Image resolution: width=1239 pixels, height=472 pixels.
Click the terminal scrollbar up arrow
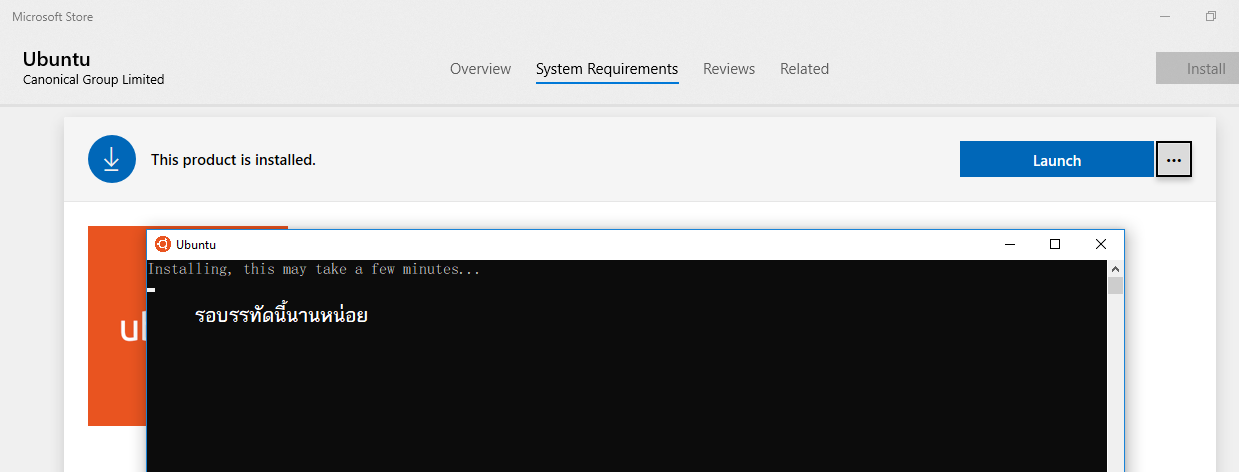tap(1115, 268)
